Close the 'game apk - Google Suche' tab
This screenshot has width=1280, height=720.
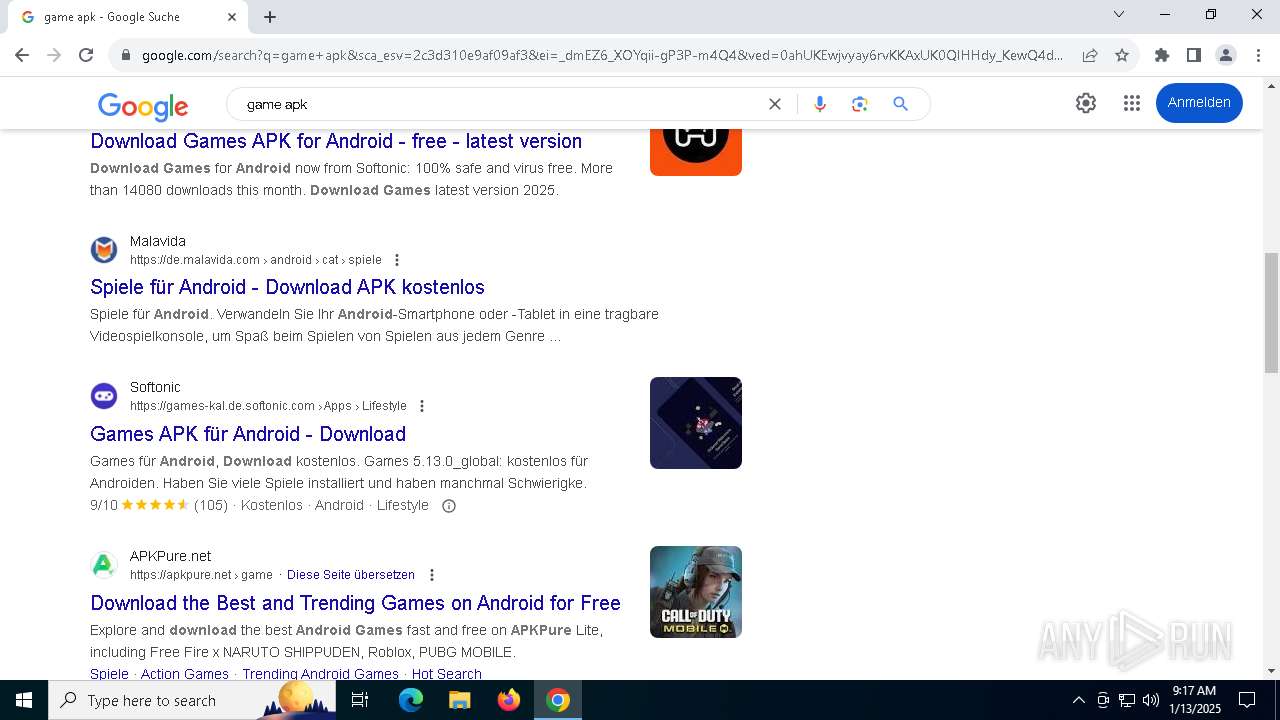232,17
